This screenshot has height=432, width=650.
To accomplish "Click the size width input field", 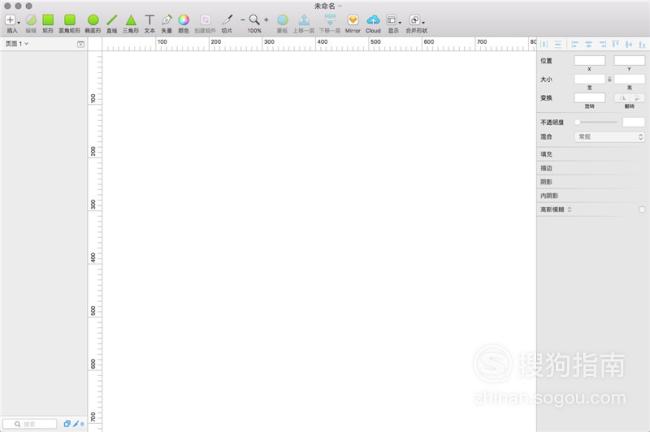I will tap(589, 79).
